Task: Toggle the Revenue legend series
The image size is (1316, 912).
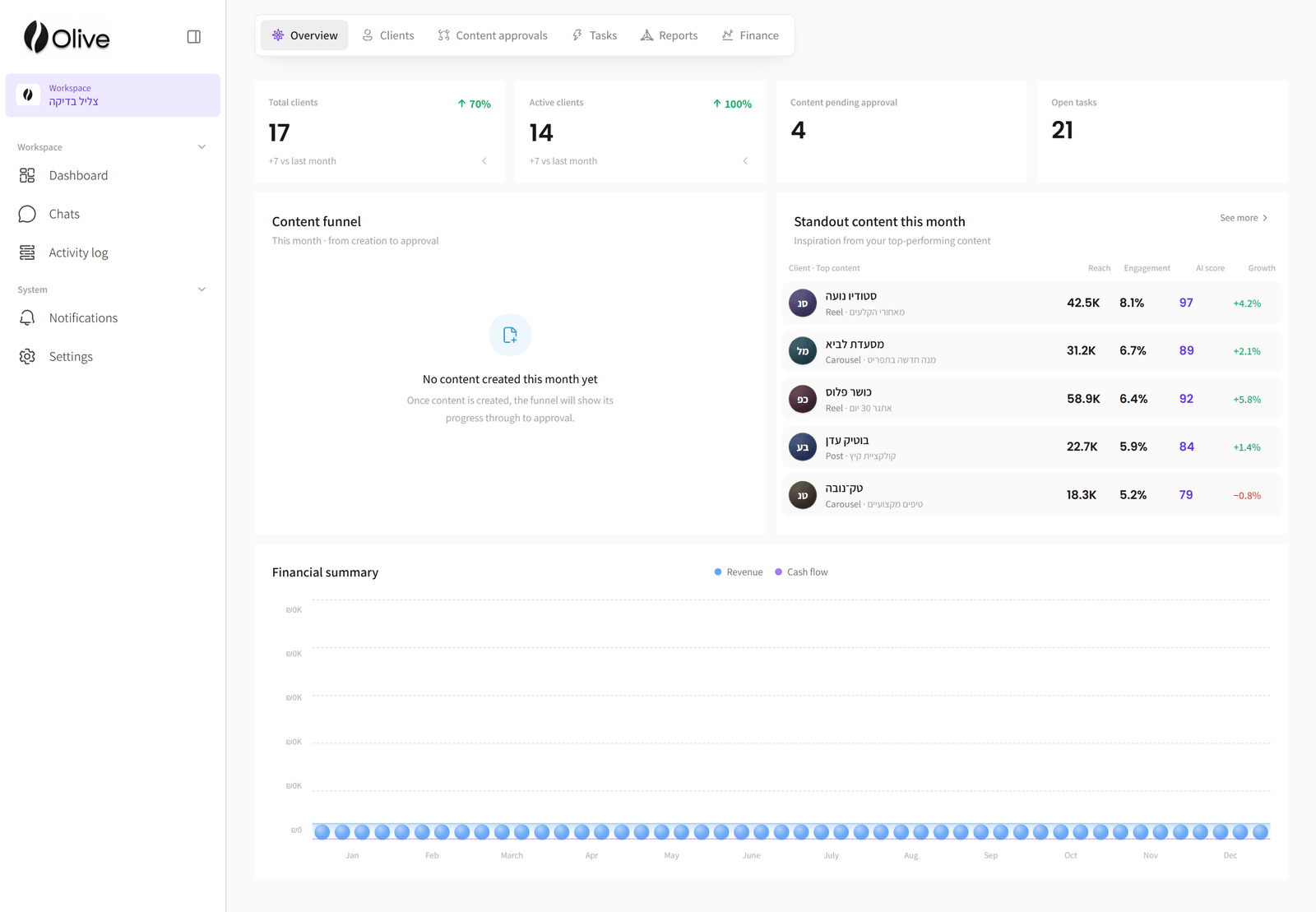Action: (x=739, y=572)
